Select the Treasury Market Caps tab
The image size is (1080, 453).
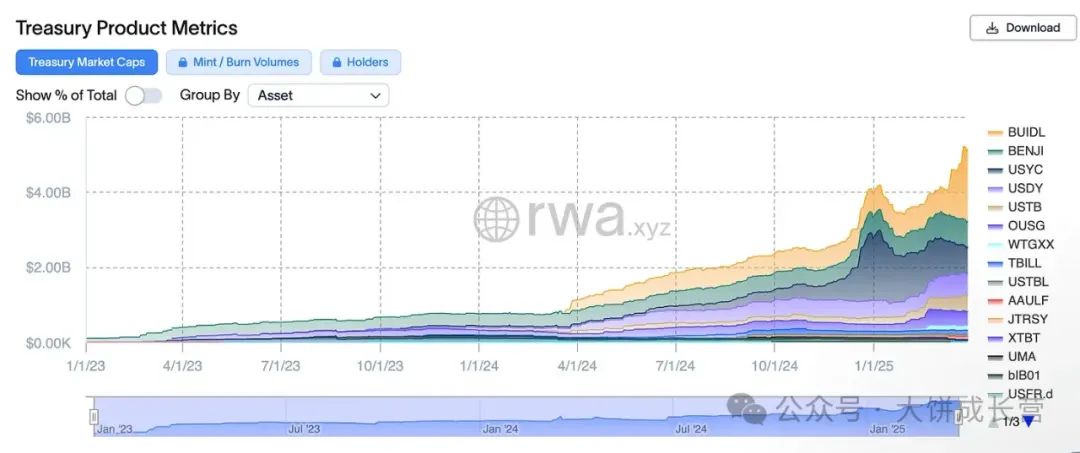pos(87,62)
